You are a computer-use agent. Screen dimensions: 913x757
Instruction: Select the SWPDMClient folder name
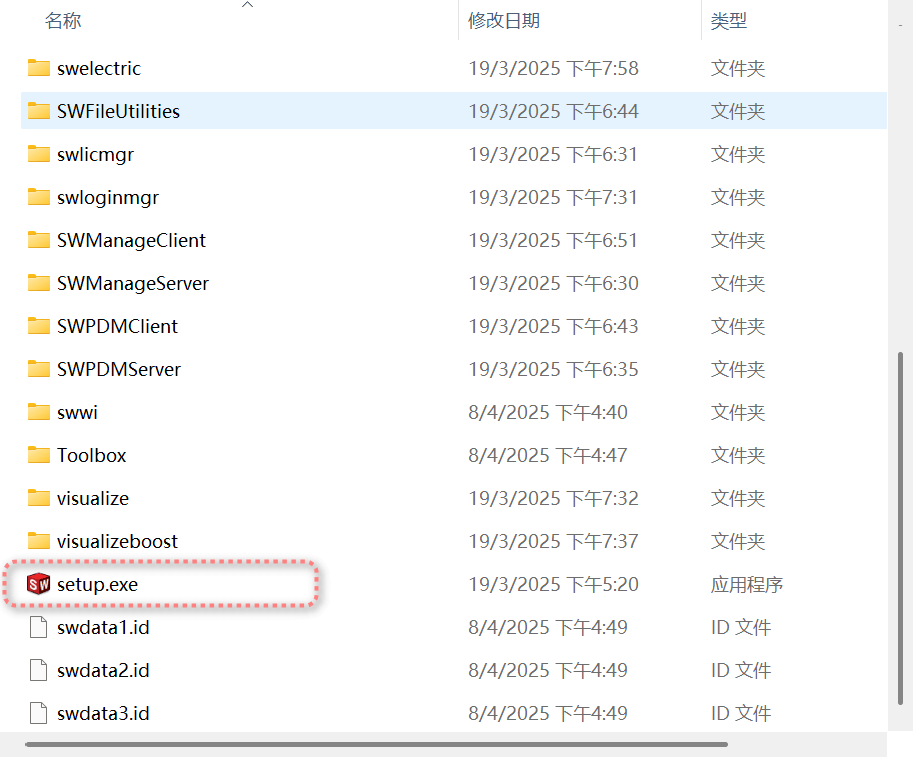117,326
